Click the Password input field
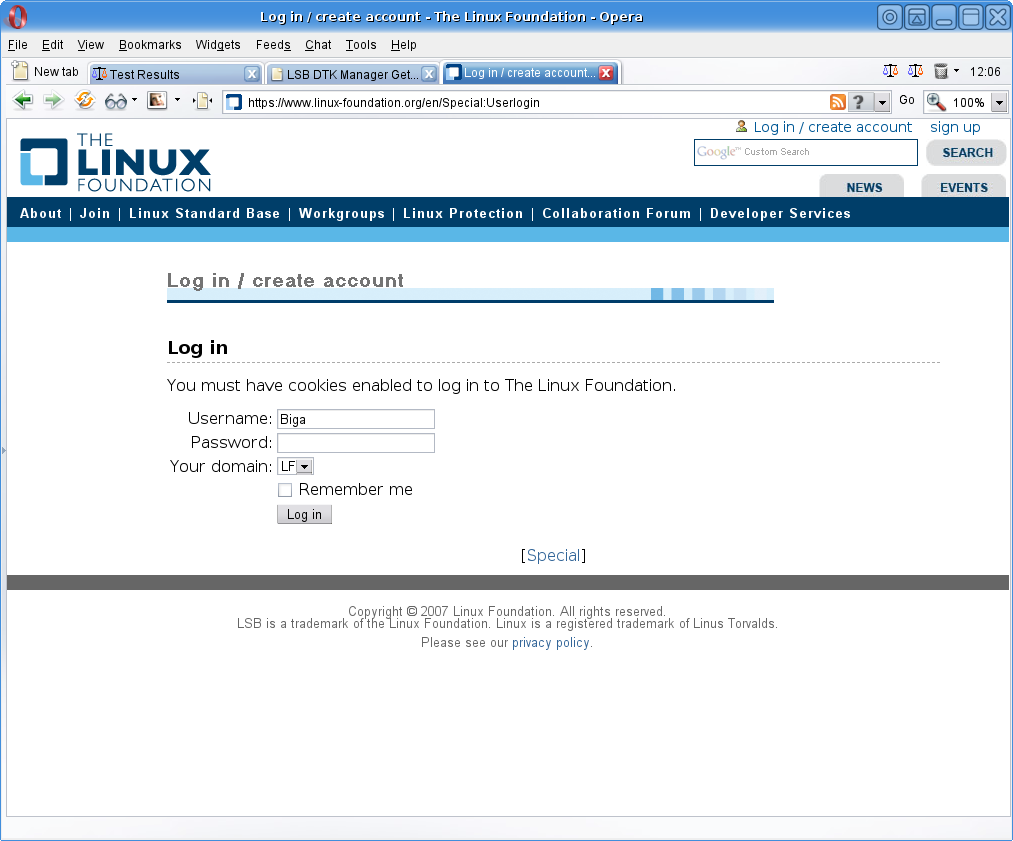1013x841 pixels. tap(355, 443)
